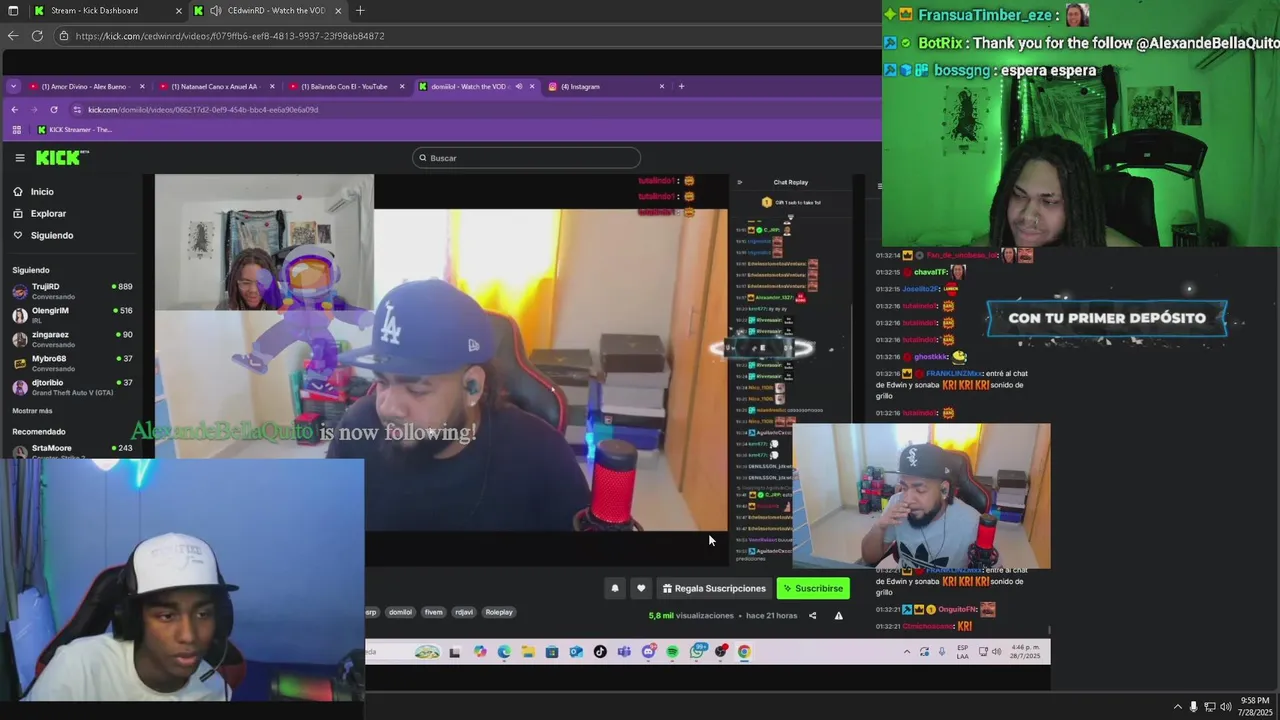Refresh the inner purple browser page
Screen dimensions: 1280x720
point(53,109)
